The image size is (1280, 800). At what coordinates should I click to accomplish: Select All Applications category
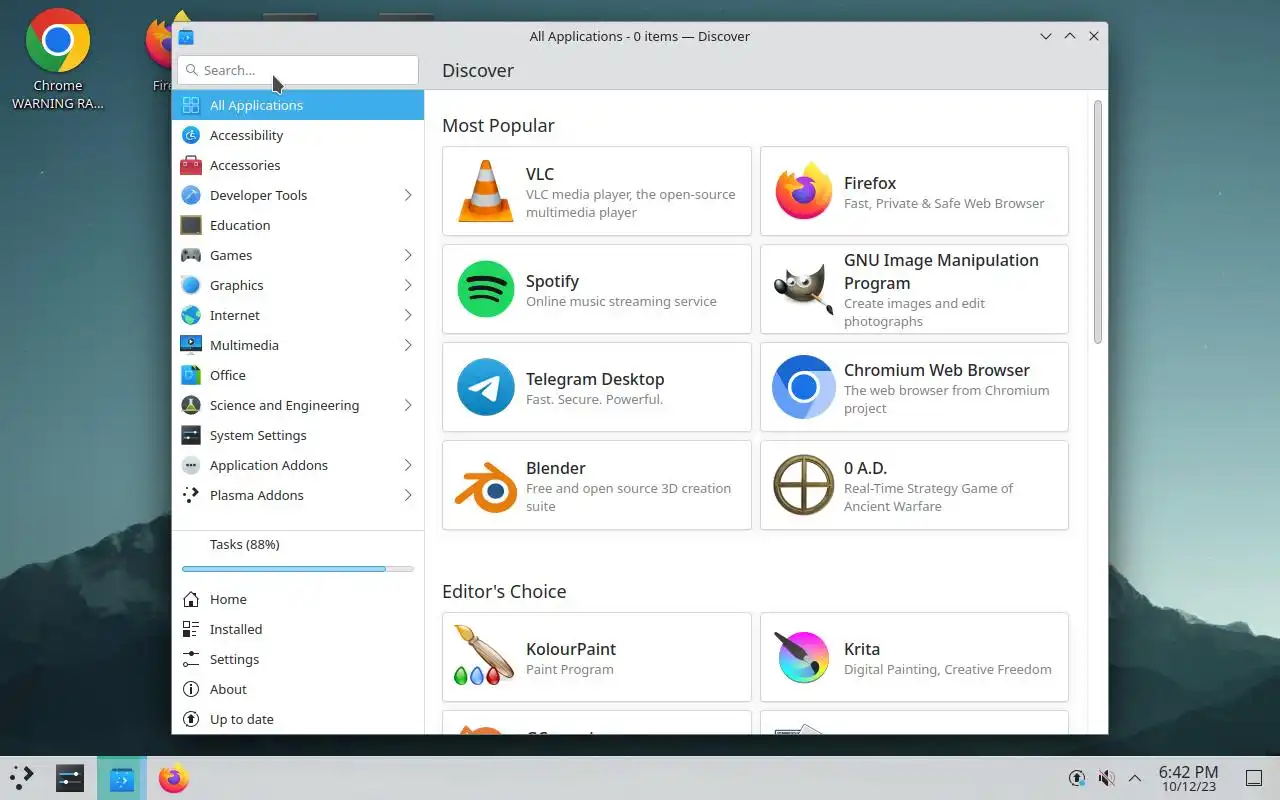pos(298,105)
